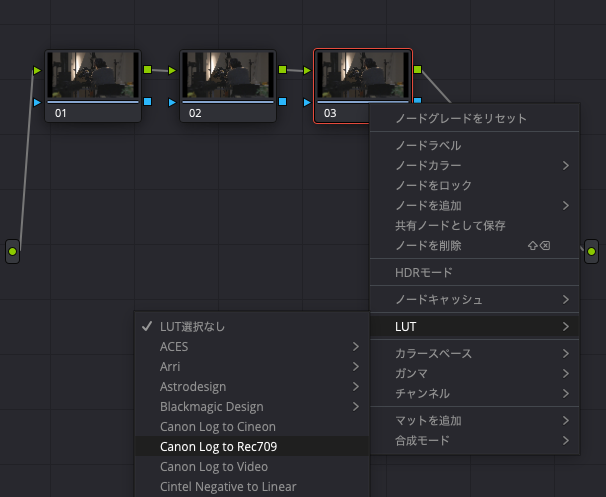Click node 02 blue key input triangle
606x497 pixels.
click(173, 102)
